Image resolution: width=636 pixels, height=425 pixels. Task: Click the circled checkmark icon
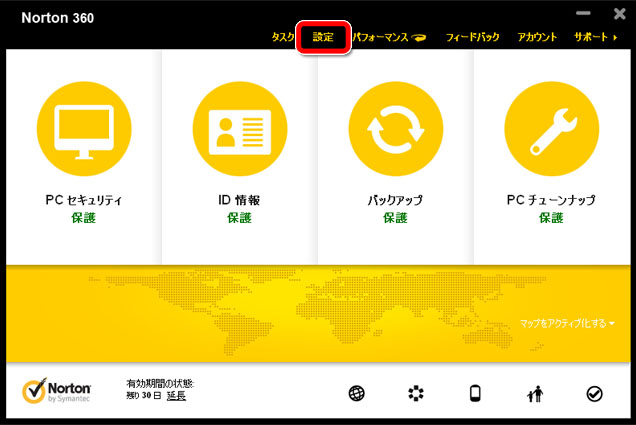tap(594, 393)
